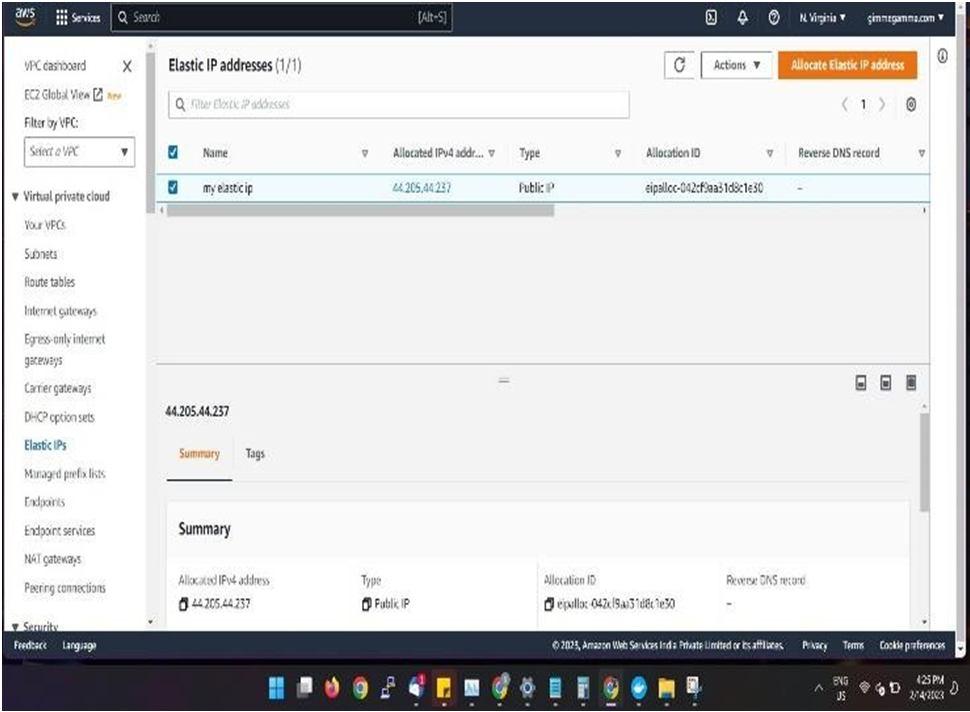Open EC2 Global View external link icon
970x712 pixels.
point(98,95)
